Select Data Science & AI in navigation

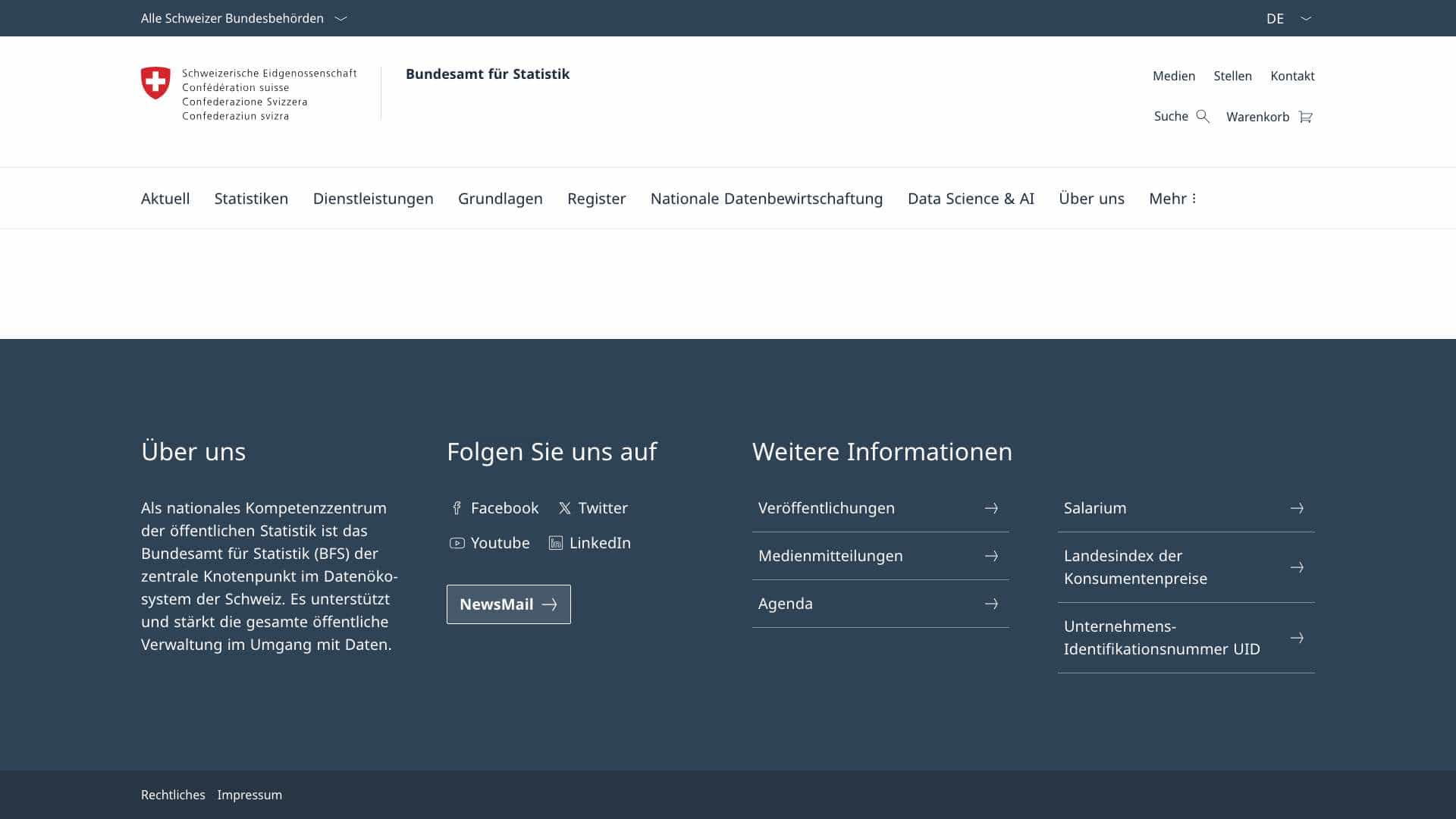coord(971,199)
